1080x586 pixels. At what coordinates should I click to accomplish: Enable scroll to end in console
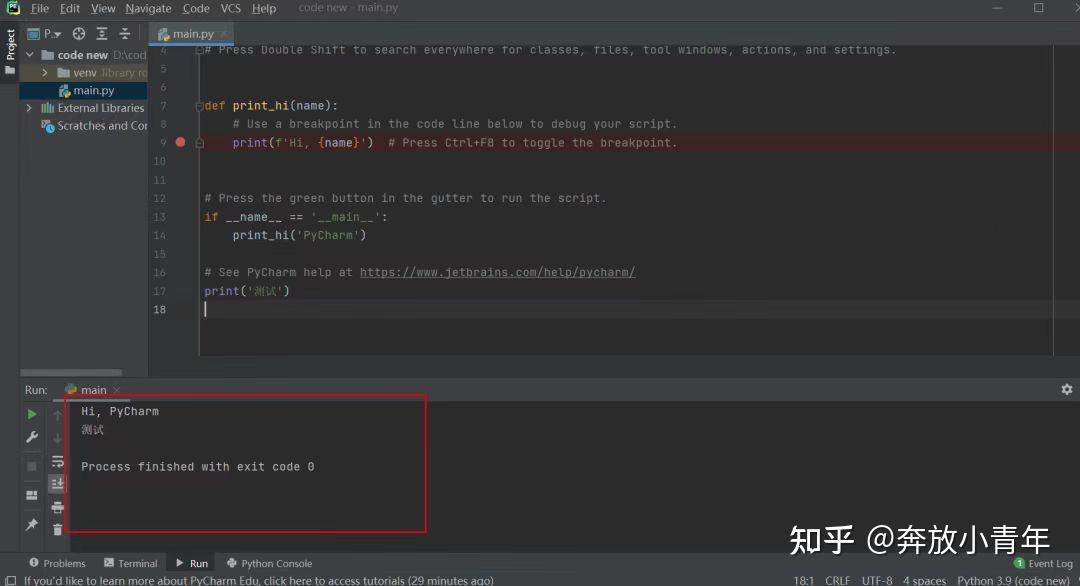pos(57,484)
